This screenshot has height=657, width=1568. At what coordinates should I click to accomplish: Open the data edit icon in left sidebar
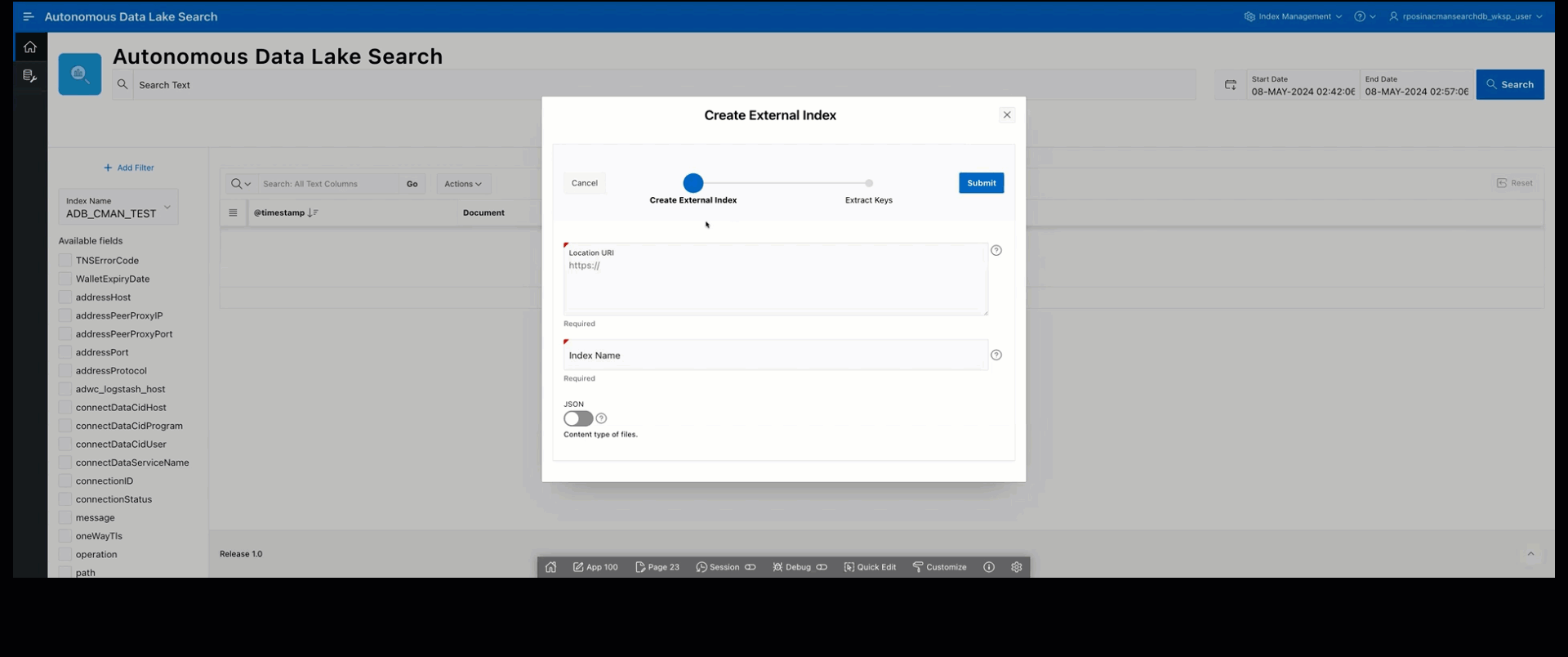tap(30, 76)
